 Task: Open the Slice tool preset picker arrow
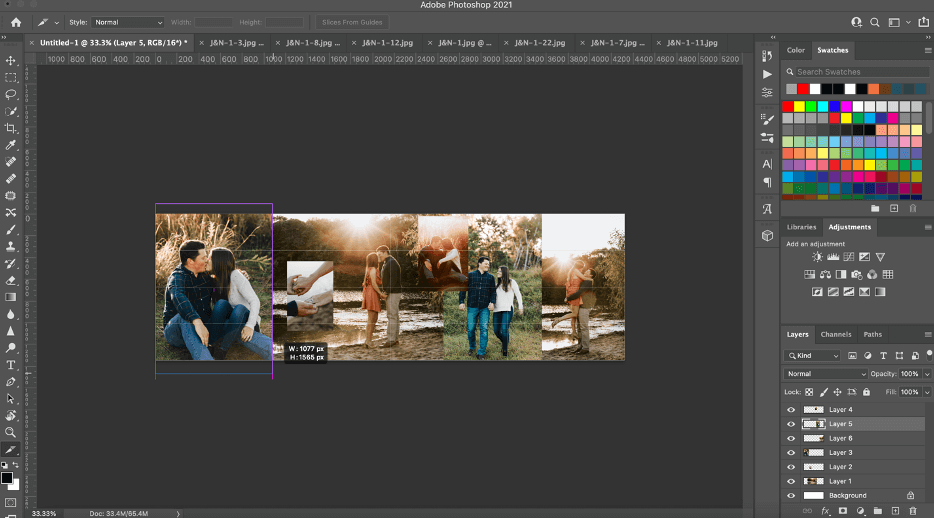pos(57,23)
